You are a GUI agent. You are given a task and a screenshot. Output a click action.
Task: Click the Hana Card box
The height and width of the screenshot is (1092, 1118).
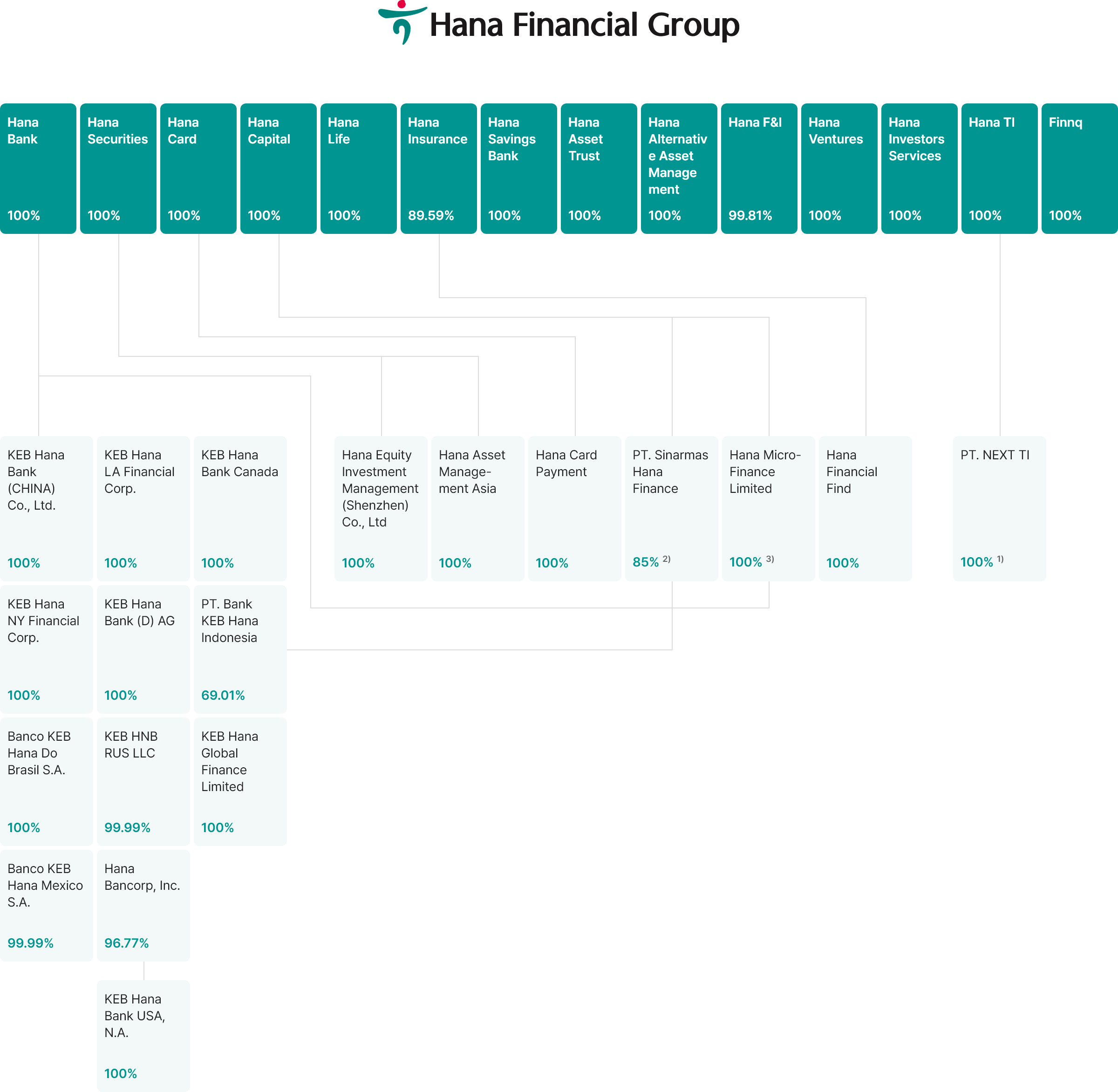(198, 167)
